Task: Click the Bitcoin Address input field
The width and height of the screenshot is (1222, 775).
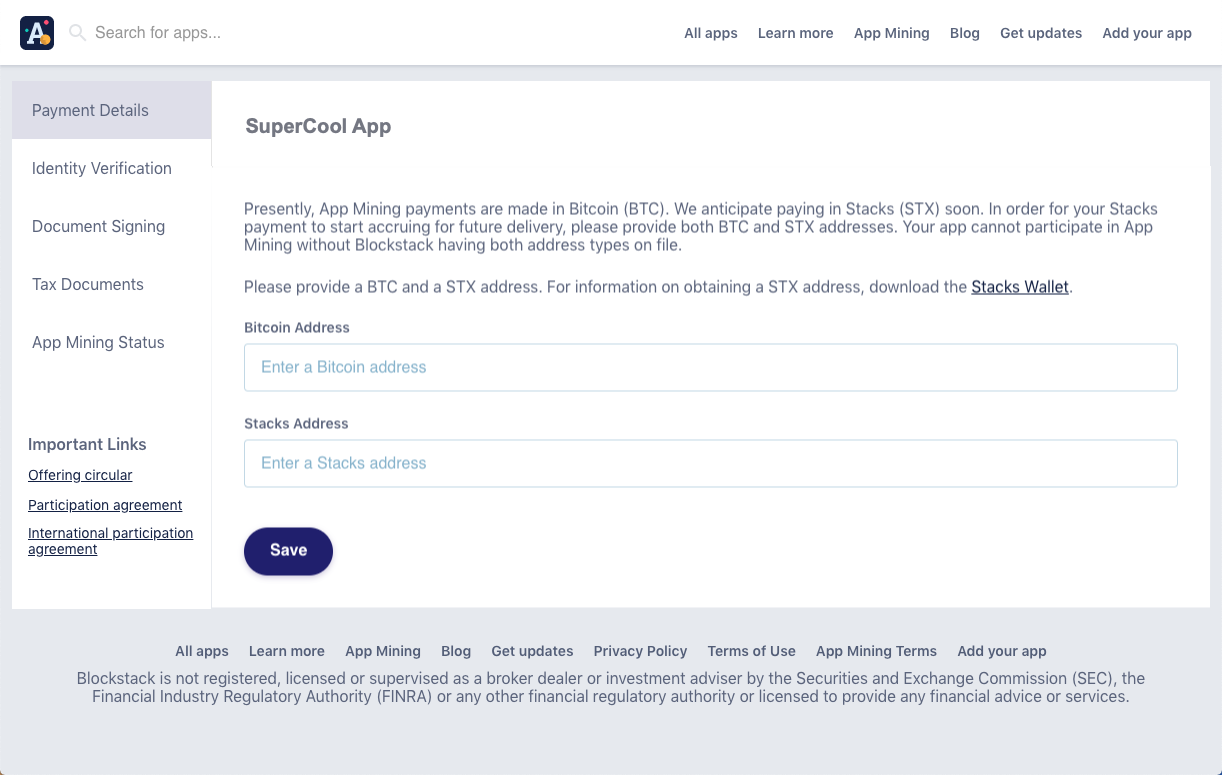Action: pyautogui.click(x=710, y=367)
